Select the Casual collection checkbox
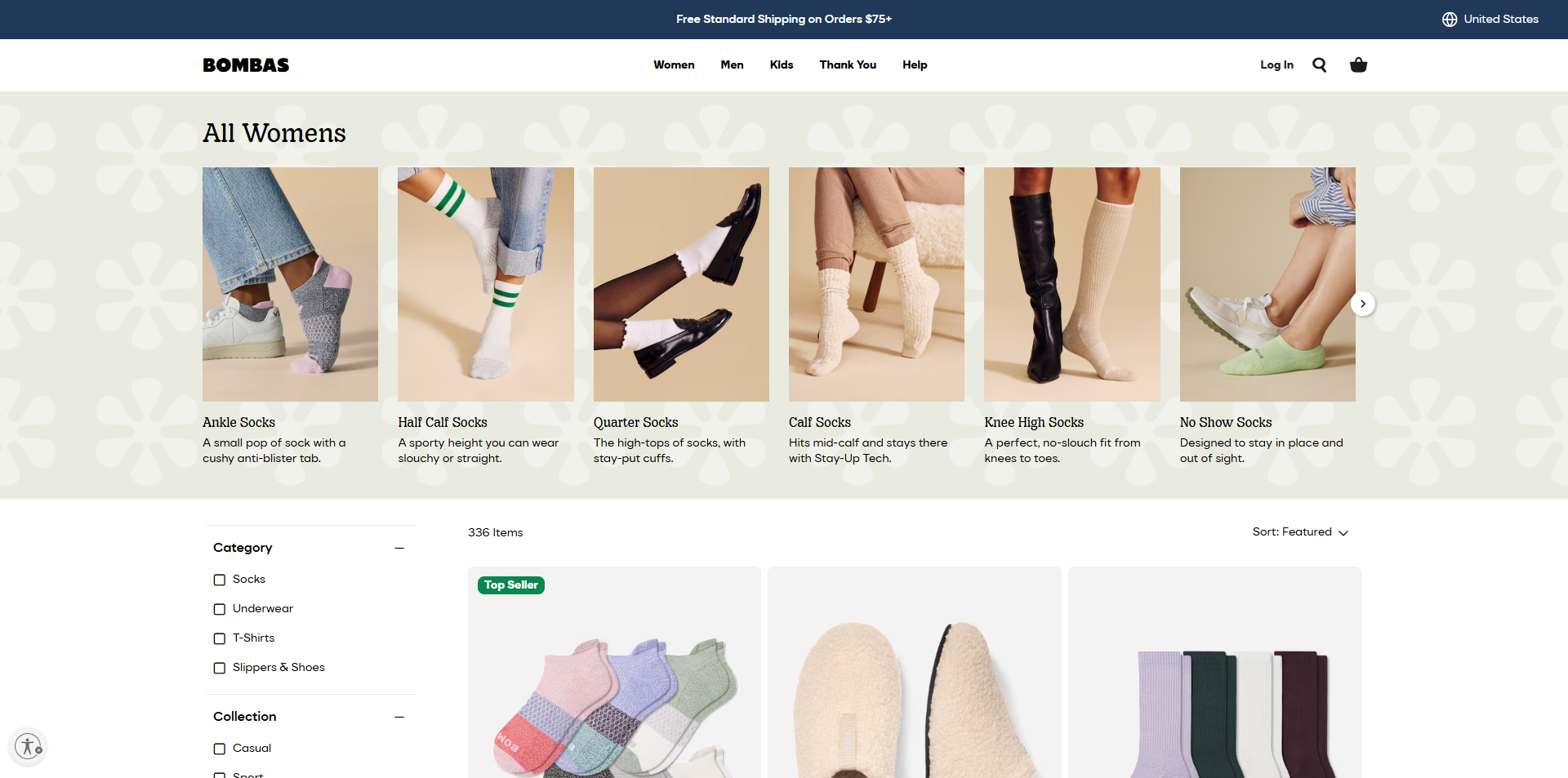Viewport: 1568px width, 778px height. coord(220,749)
